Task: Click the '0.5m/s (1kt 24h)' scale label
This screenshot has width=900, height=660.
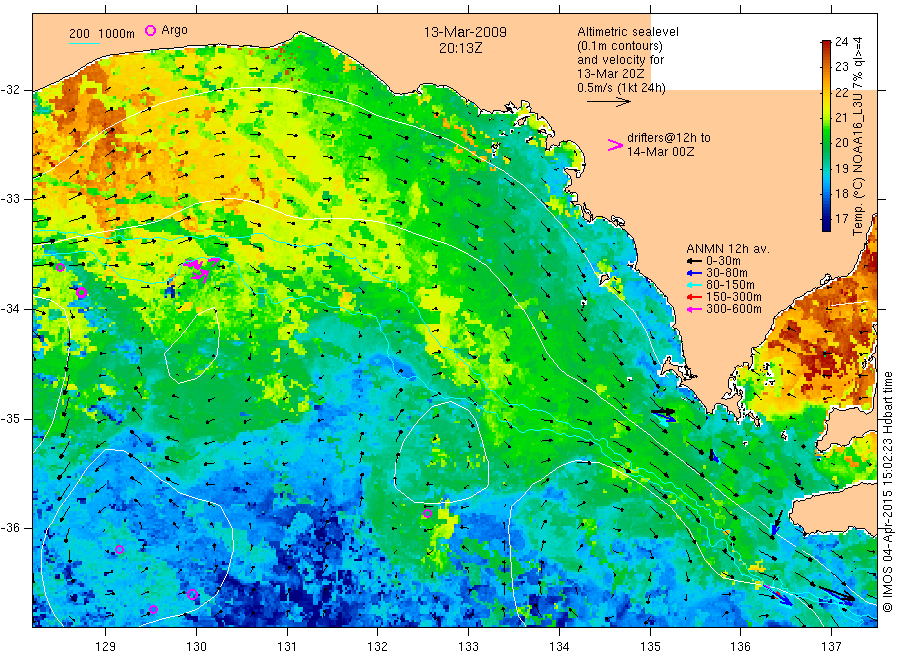Action: click(621, 88)
